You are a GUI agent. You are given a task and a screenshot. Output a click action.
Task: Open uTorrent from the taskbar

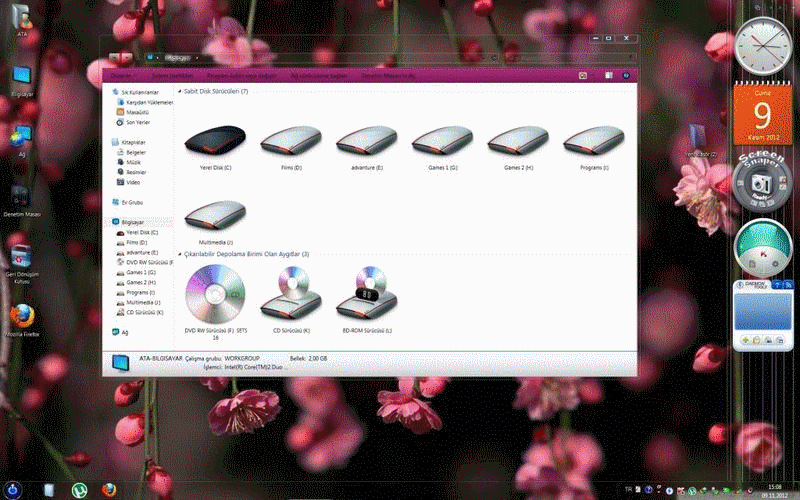[x=79, y=491]
